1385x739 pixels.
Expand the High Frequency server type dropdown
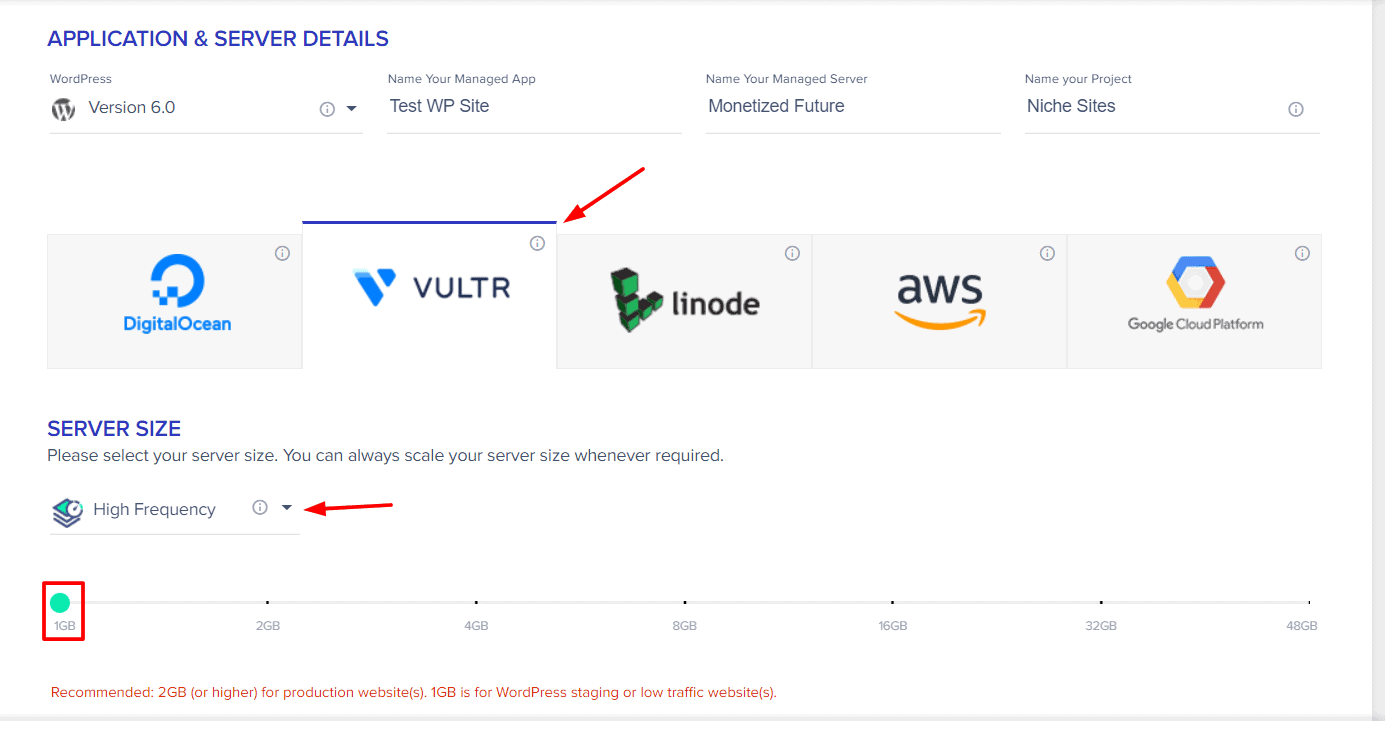(287, 508)
